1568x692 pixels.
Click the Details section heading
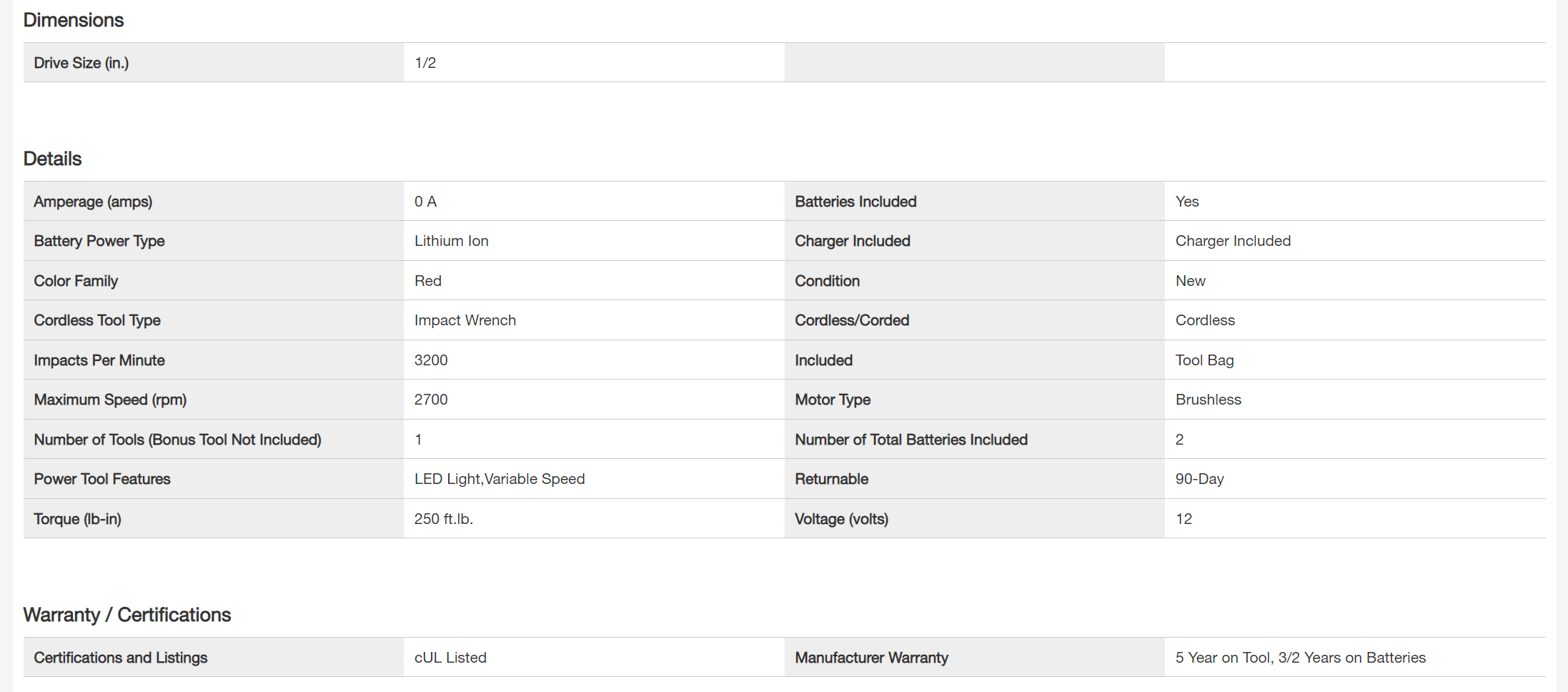tap(53, 159)
